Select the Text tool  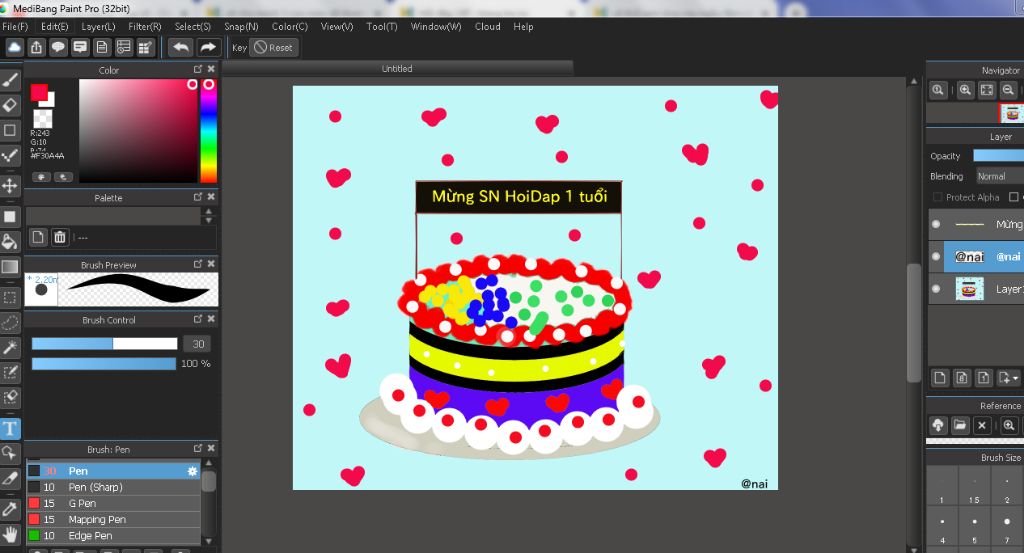[x=10, y=428]
